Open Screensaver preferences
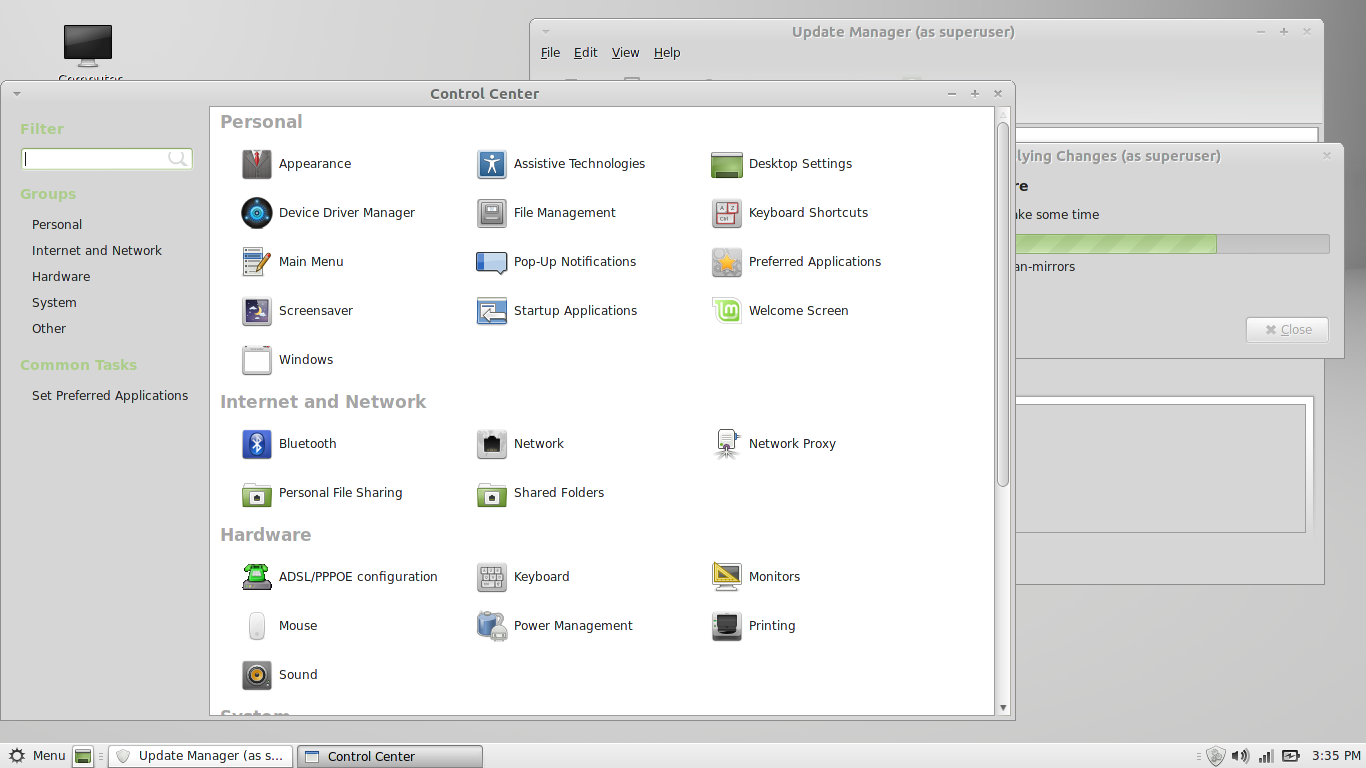Image resolution: width=1366 pixels, height=768 pixels. coord(257,311)
